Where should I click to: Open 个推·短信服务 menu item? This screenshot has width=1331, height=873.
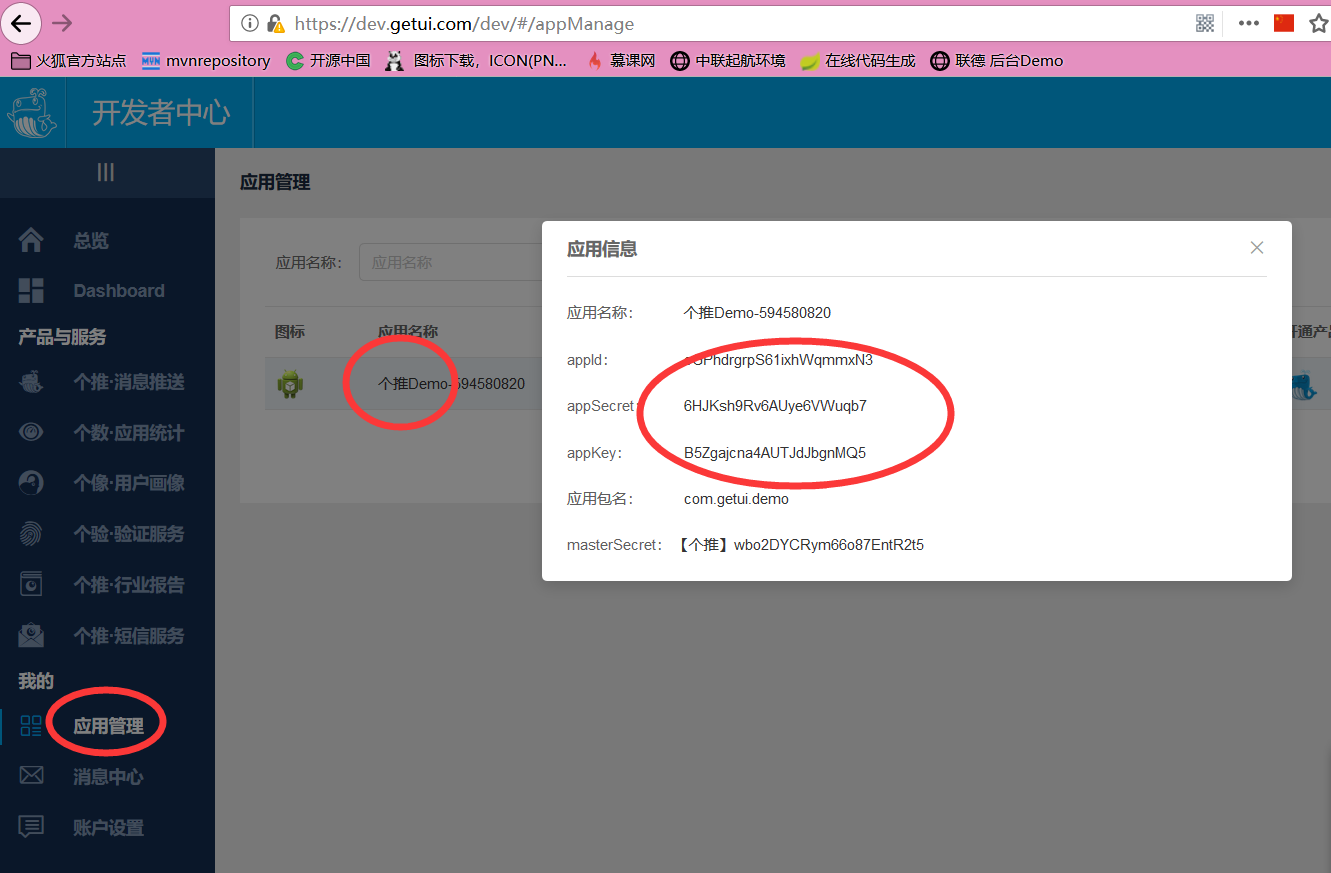tap(129, 636)
